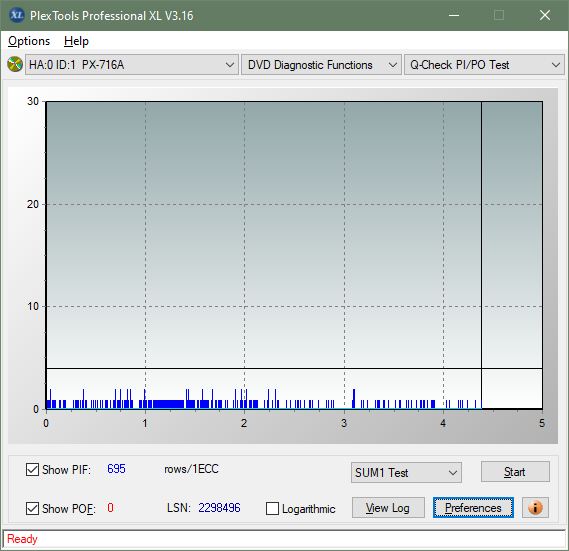Open the Help menu
This screenshot has height=551, width=569.
pos(76,41)
